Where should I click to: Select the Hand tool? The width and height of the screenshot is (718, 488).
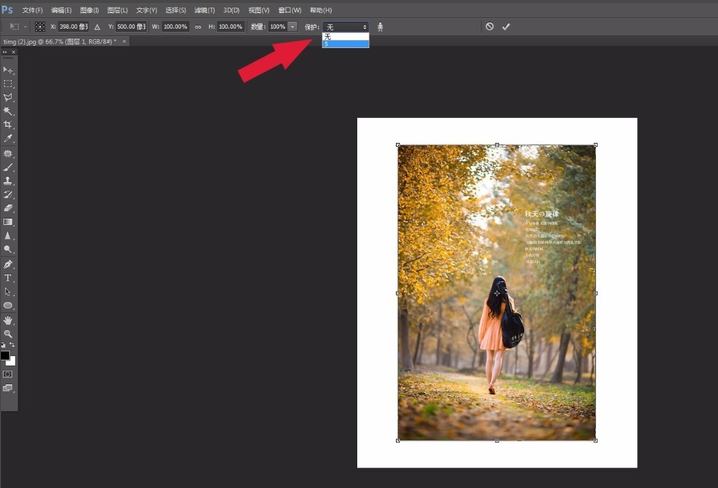(x=8, y=320)
